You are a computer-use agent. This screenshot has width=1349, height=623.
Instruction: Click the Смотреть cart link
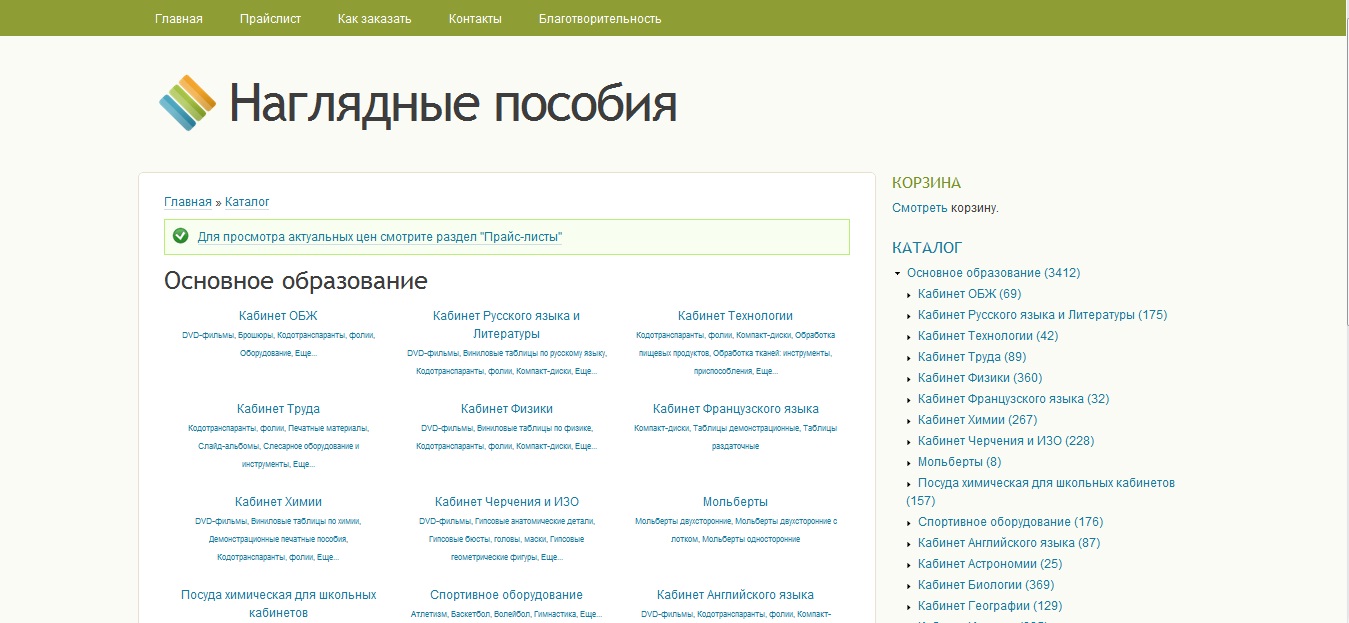click(919, 208)
